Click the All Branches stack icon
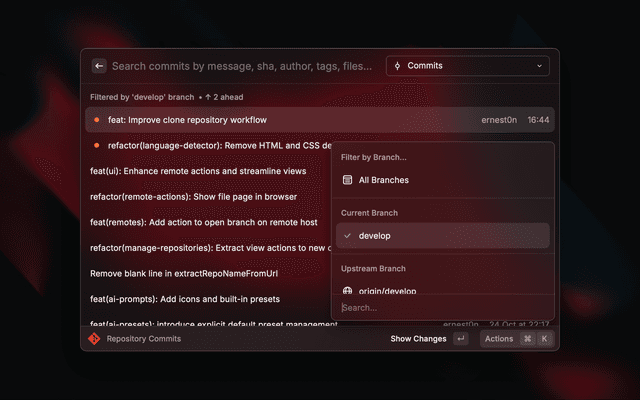This screenshot has width=640, height=400. point(347,180)
